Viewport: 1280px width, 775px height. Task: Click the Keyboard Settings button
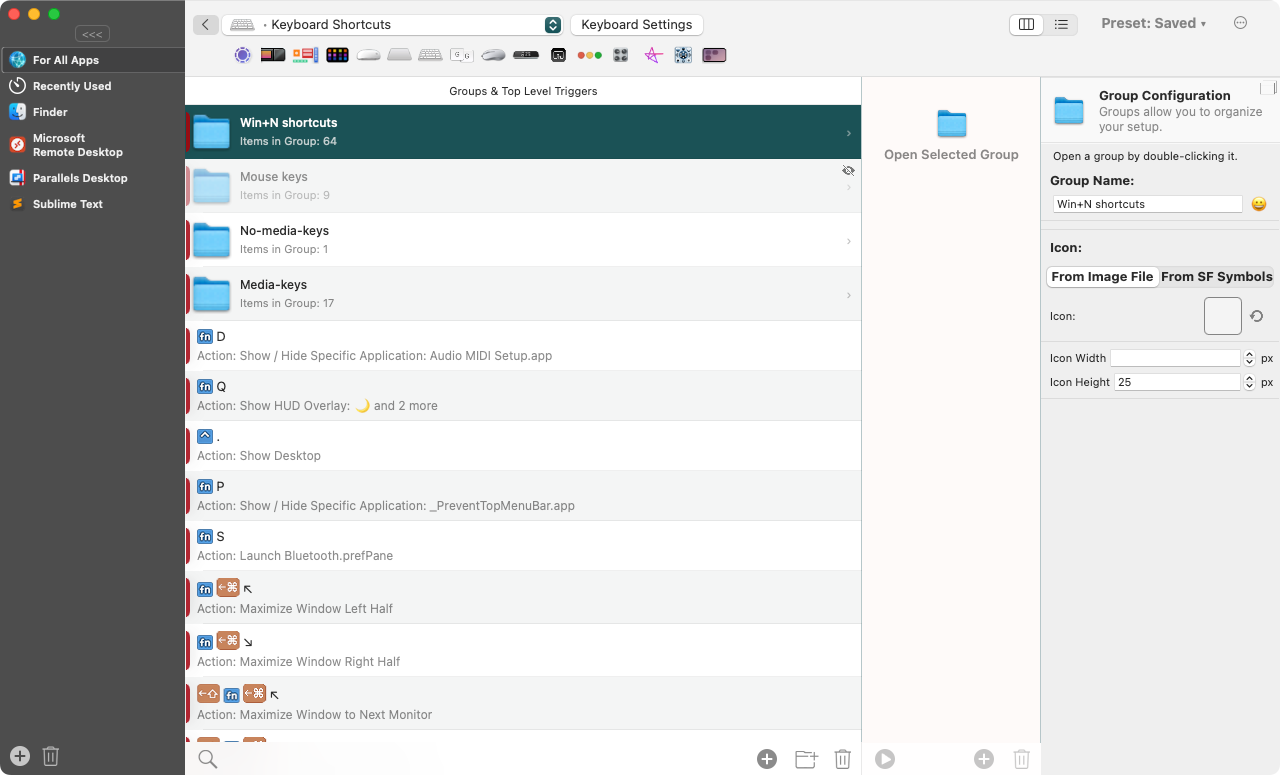pyautogui.click(x=636, y=25)
